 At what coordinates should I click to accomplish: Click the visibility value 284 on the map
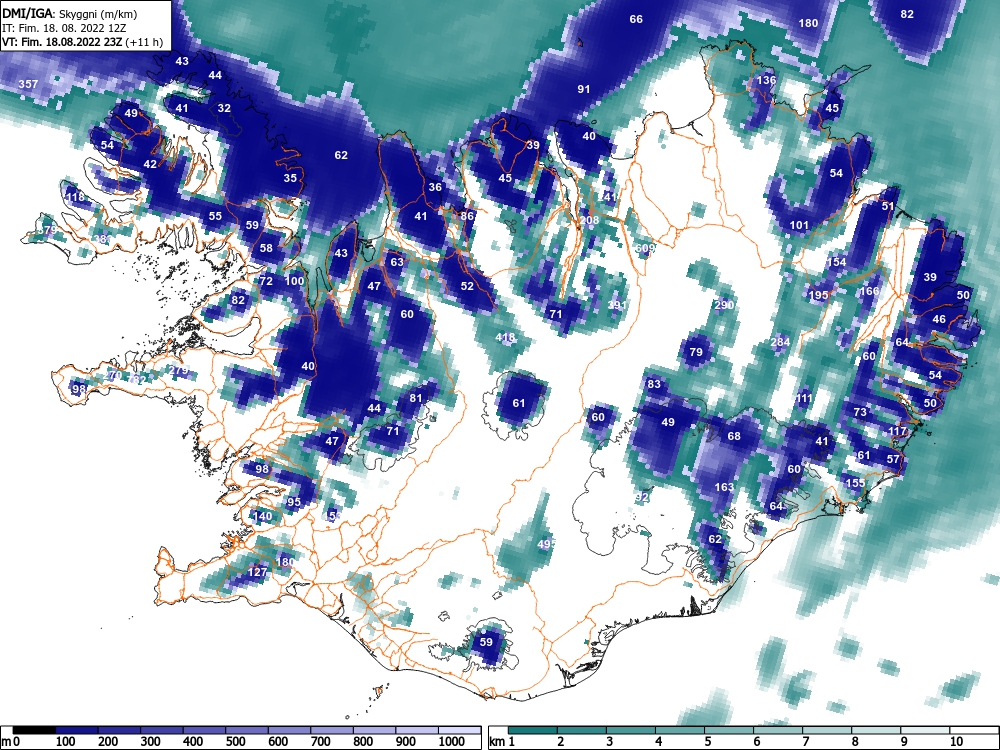tap(781, 342)
